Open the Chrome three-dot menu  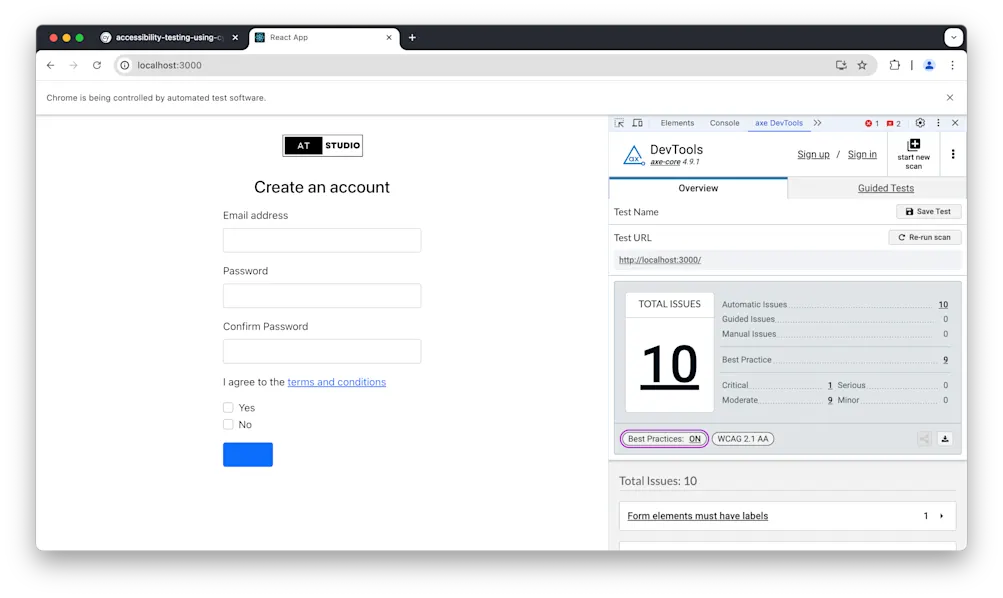[x=952, y=65]
